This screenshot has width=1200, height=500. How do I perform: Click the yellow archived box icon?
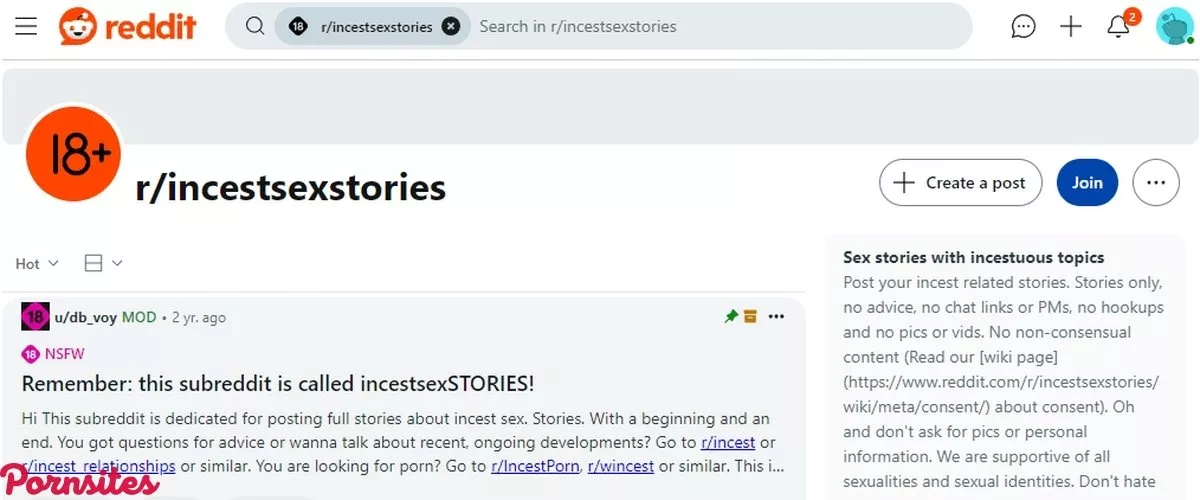[x=750, y=317]
